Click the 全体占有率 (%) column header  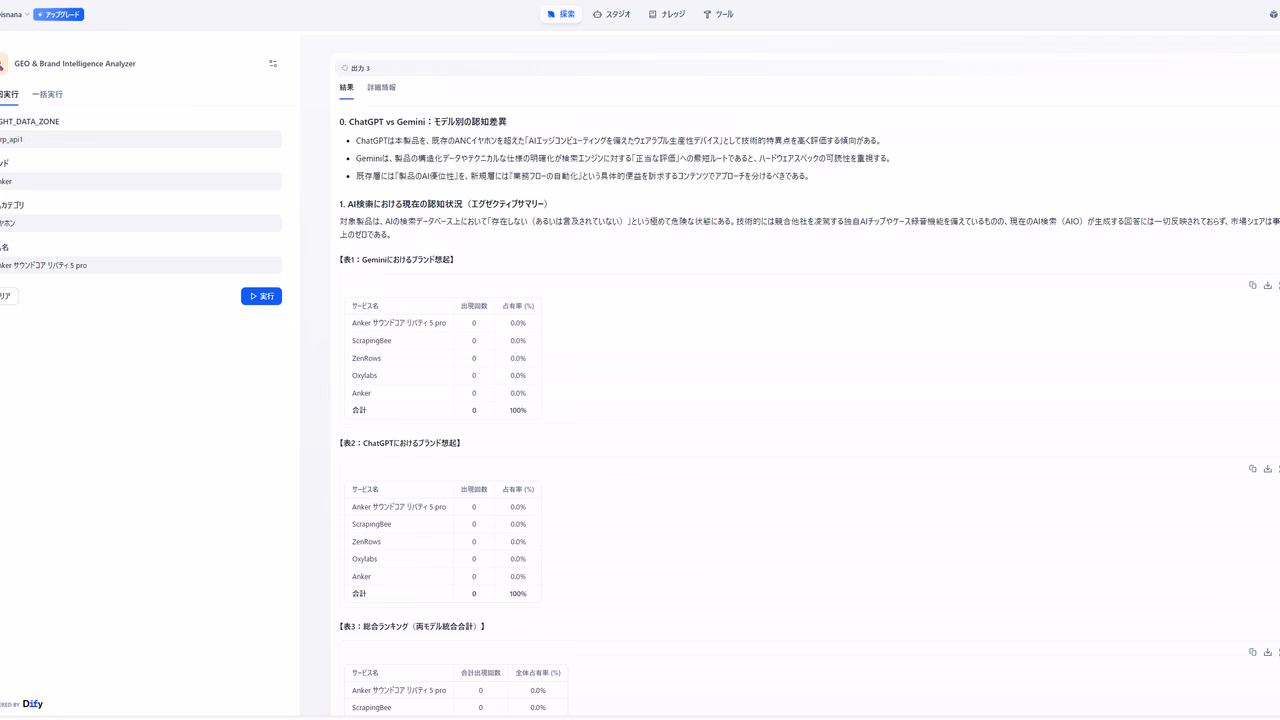(538, 673)
